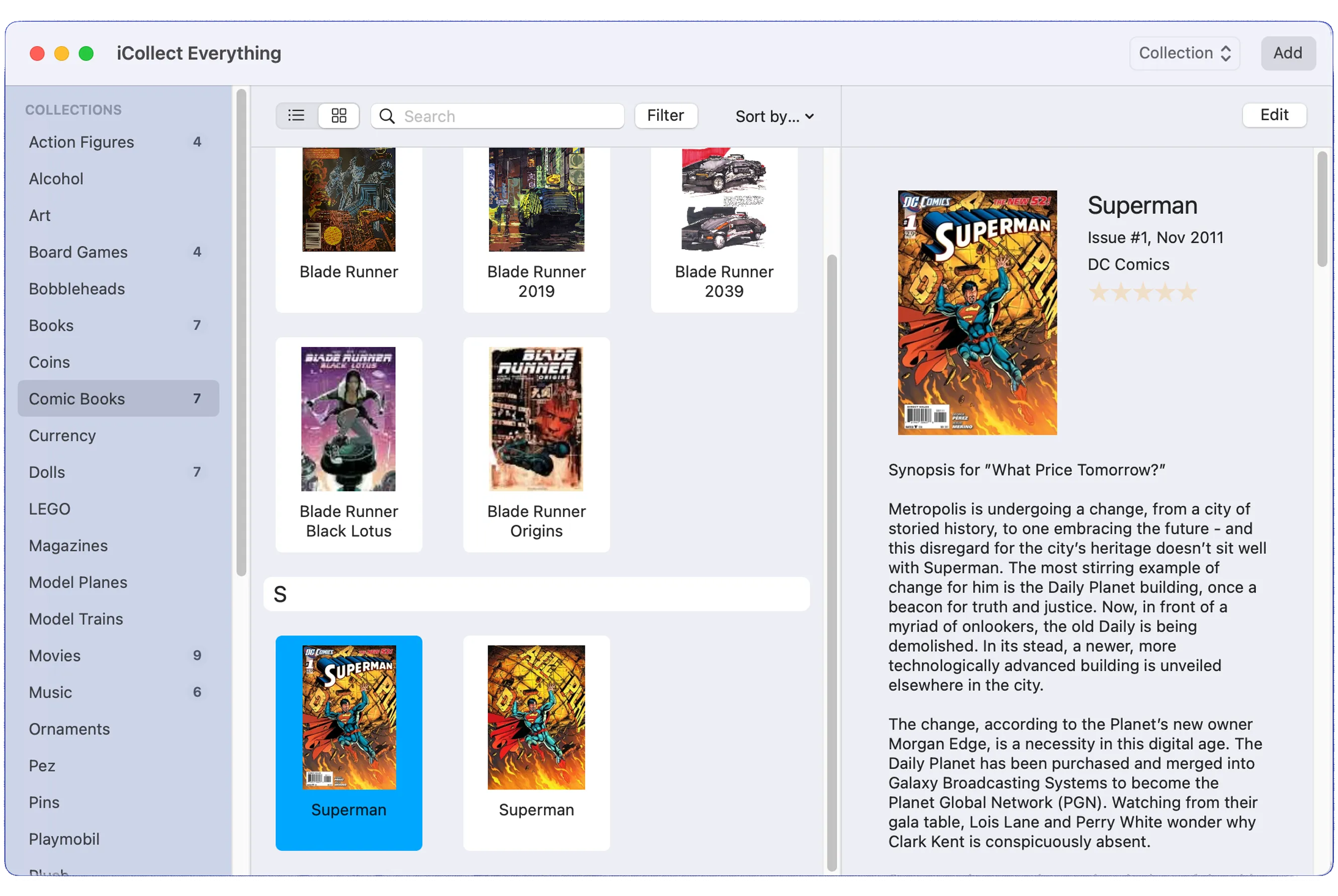Click the search magnifier icon
The width and height of the screenshot is (1338, 896).
(387, 117)
